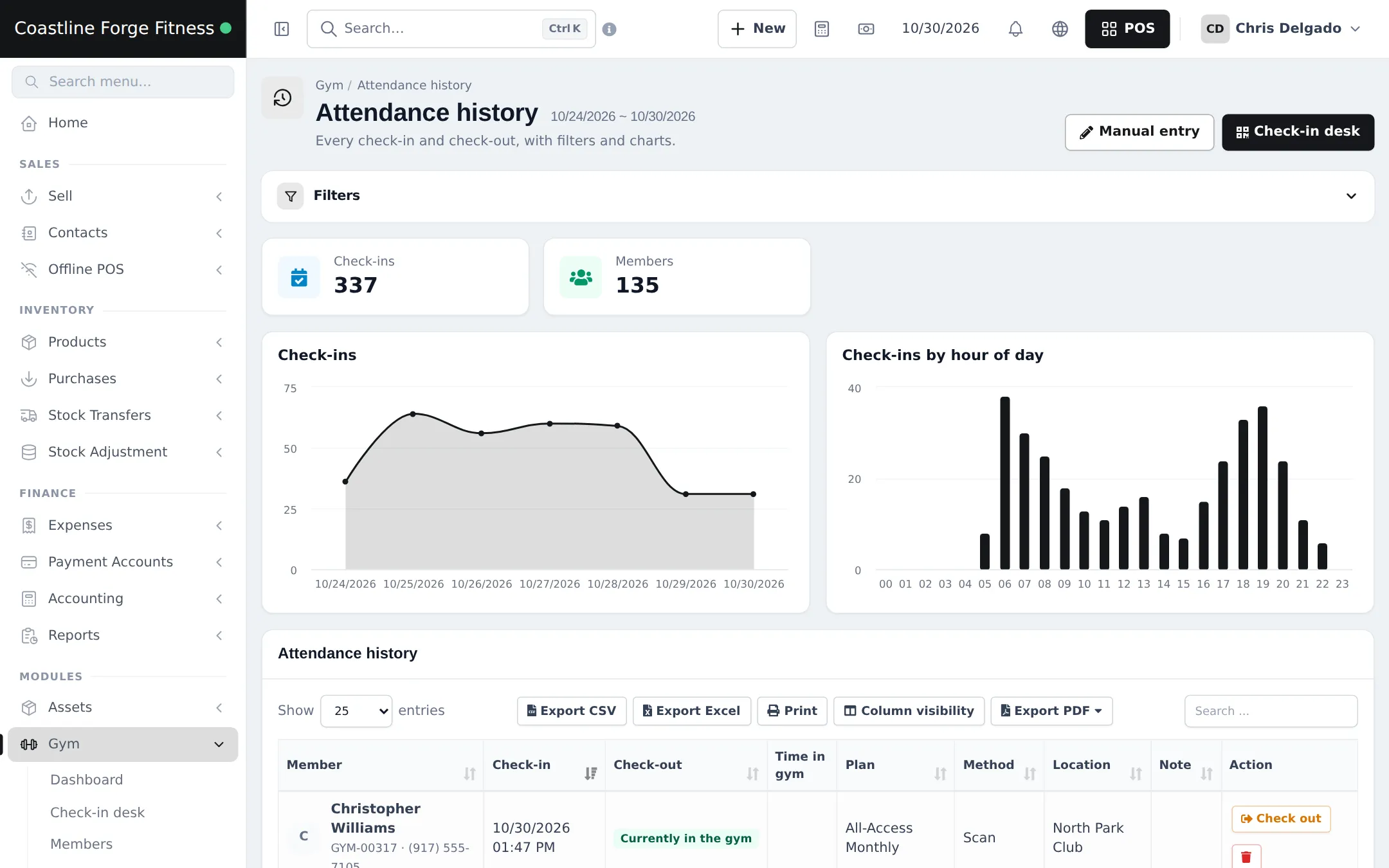Open the Check-in desk button
The image size is (1389, 868).
pyautogui.click(x=1298, y=132)
